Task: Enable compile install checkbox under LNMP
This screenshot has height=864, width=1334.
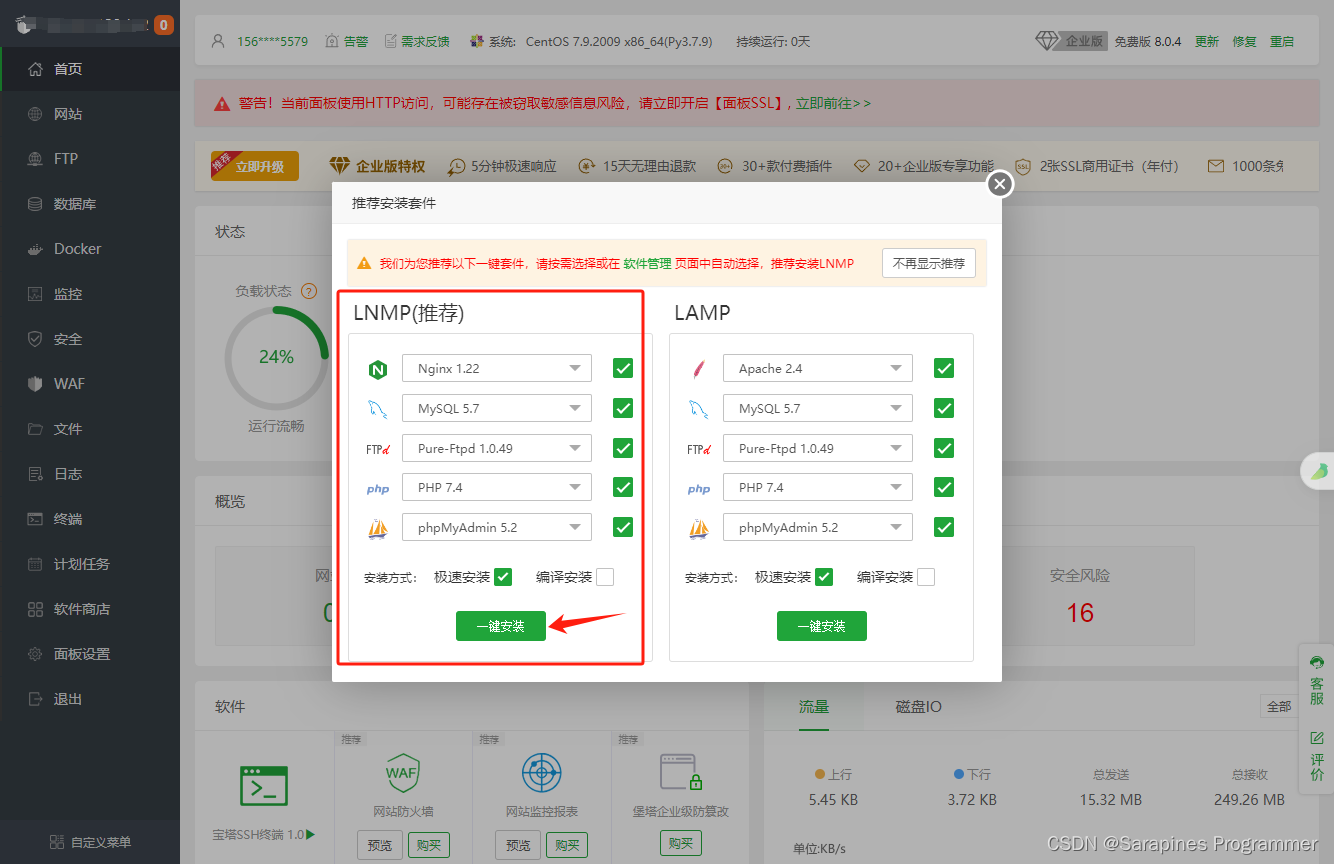Action: (605, 577)
